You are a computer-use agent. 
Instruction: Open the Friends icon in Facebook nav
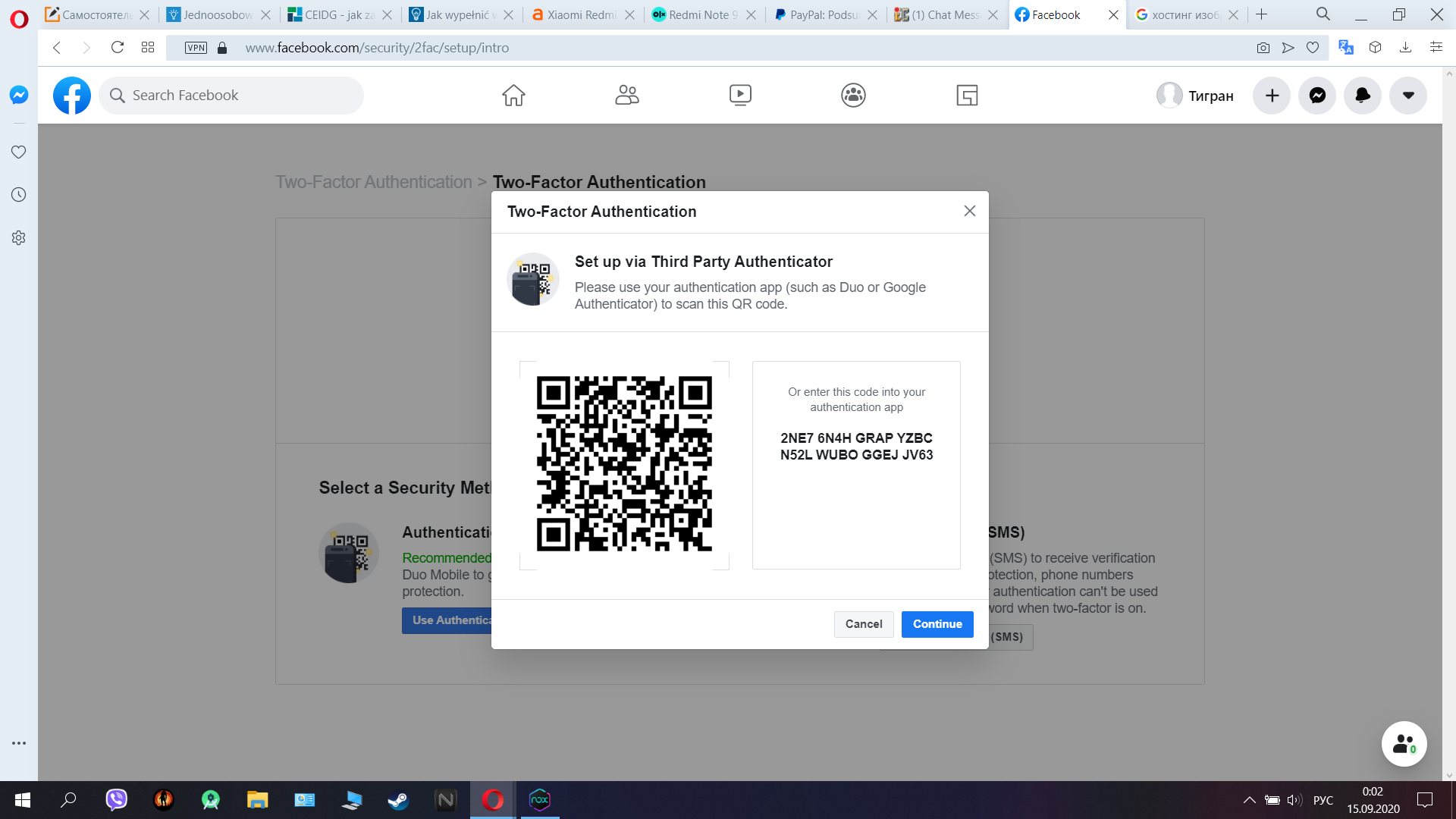coord(626,95)
